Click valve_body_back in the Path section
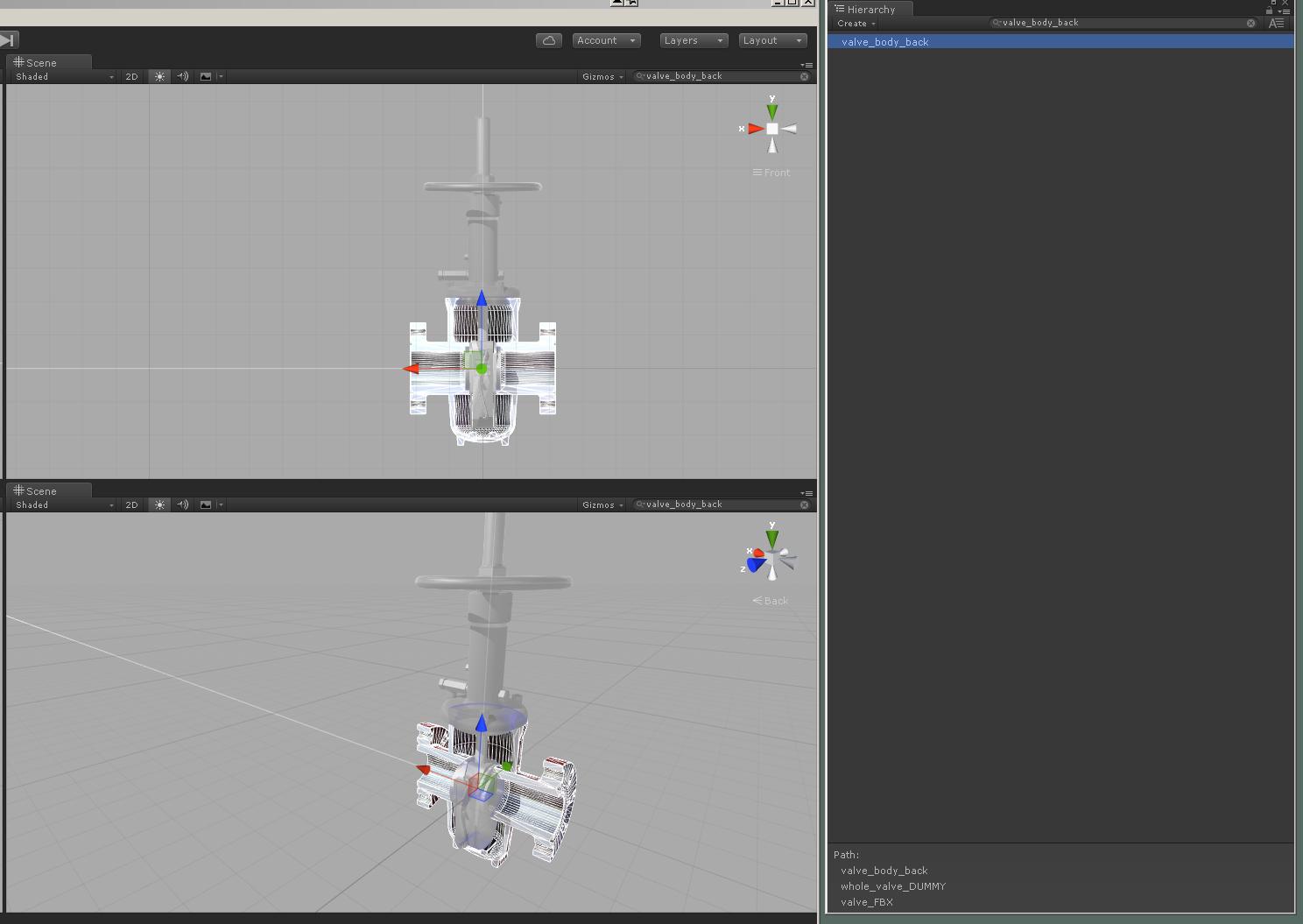The height and width of the screenshot is (924, 1303). click(884, 871)
